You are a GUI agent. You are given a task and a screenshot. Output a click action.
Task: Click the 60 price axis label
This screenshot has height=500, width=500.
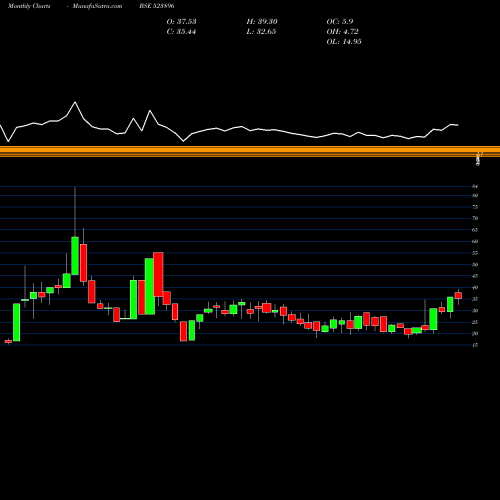(475, 241)
